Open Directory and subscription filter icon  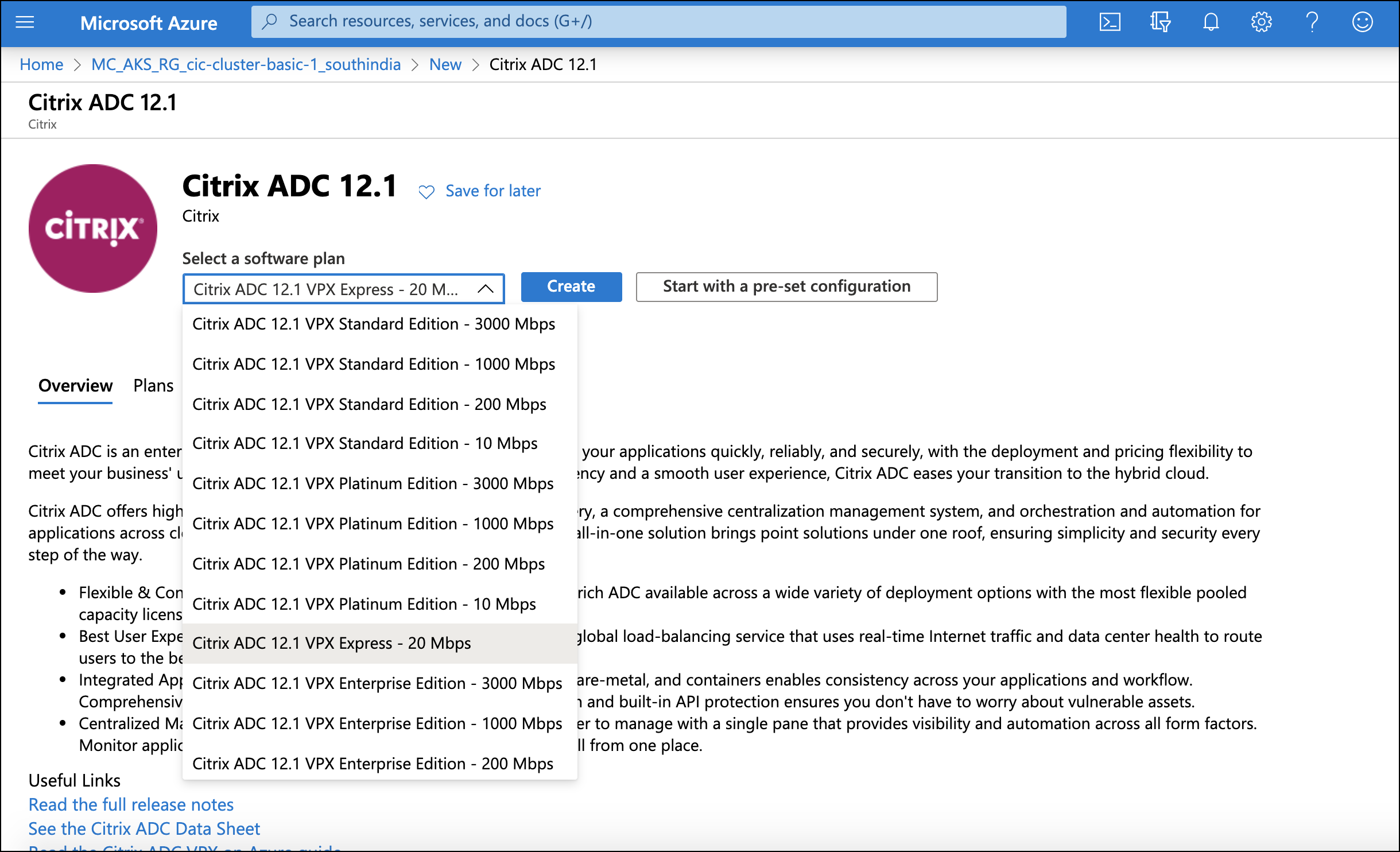(x=1160, y=22)
